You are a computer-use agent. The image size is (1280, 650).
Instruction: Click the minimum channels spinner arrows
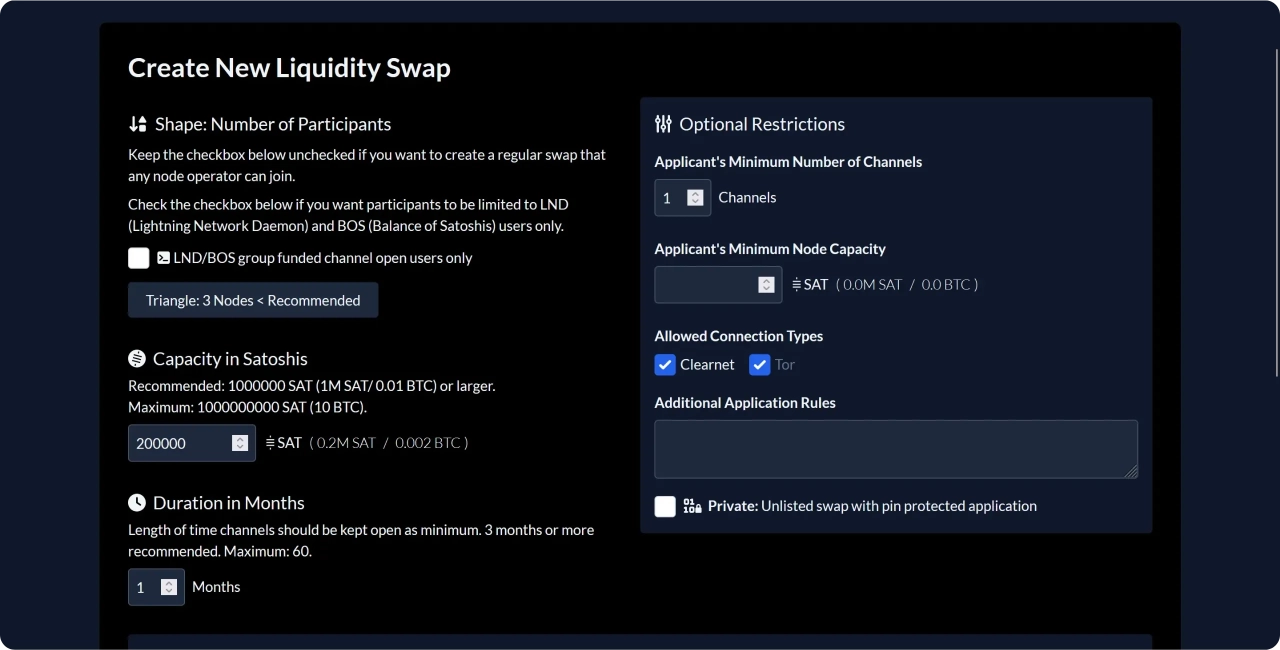(x=695, y=198)
